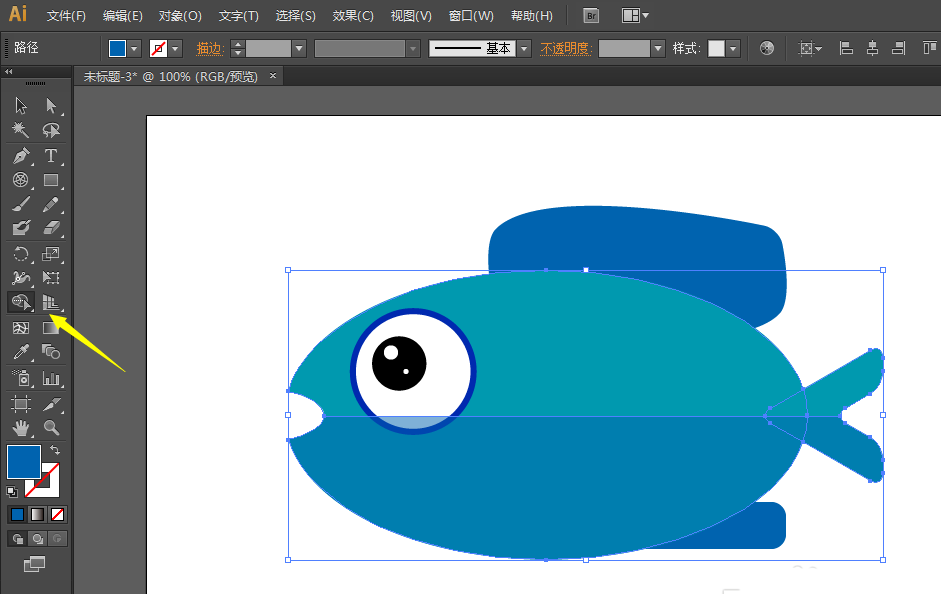941x594 pixels.
Task: Select the Magic Wand tool
Action: (21, 130)
